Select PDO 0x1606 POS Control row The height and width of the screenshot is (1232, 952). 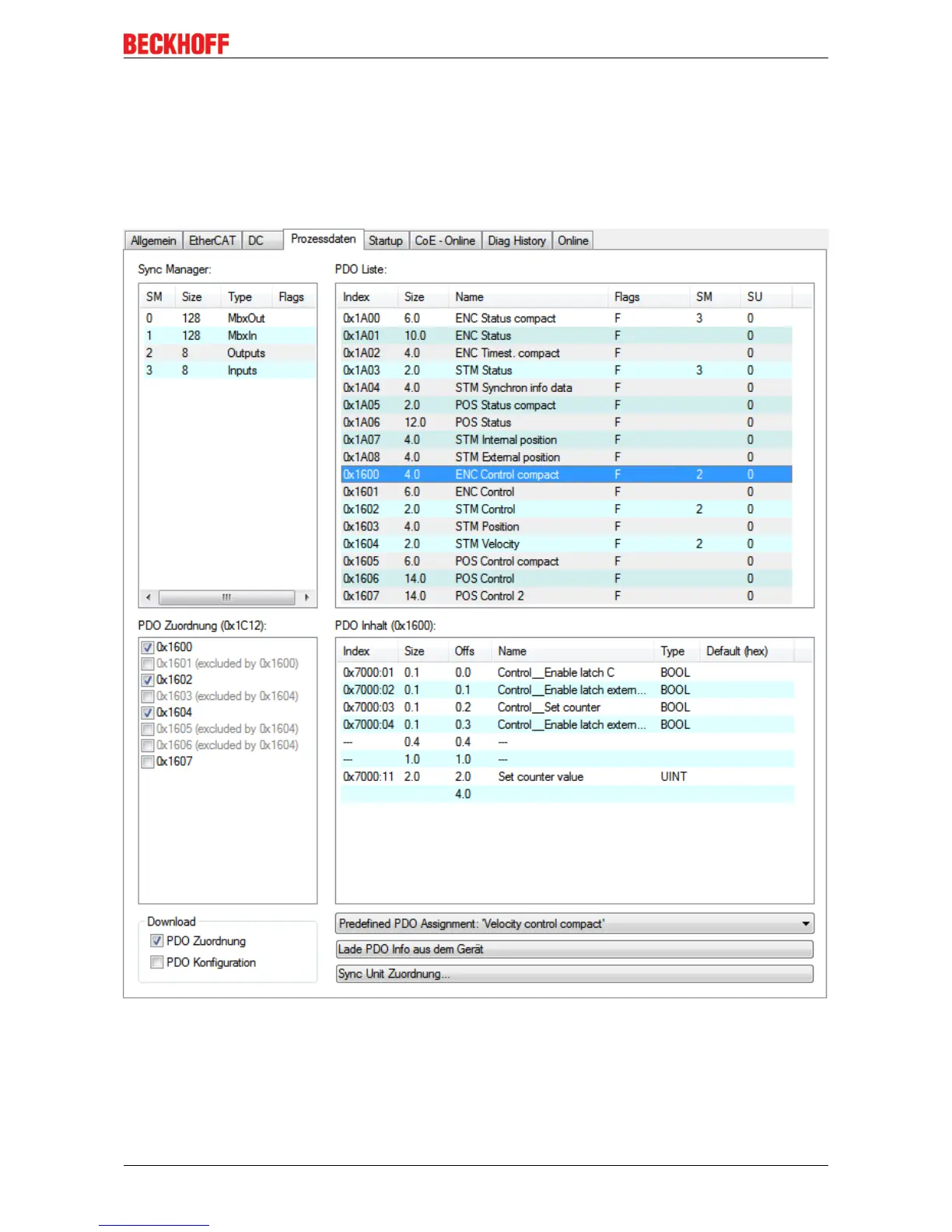click(x=566, y=579)
